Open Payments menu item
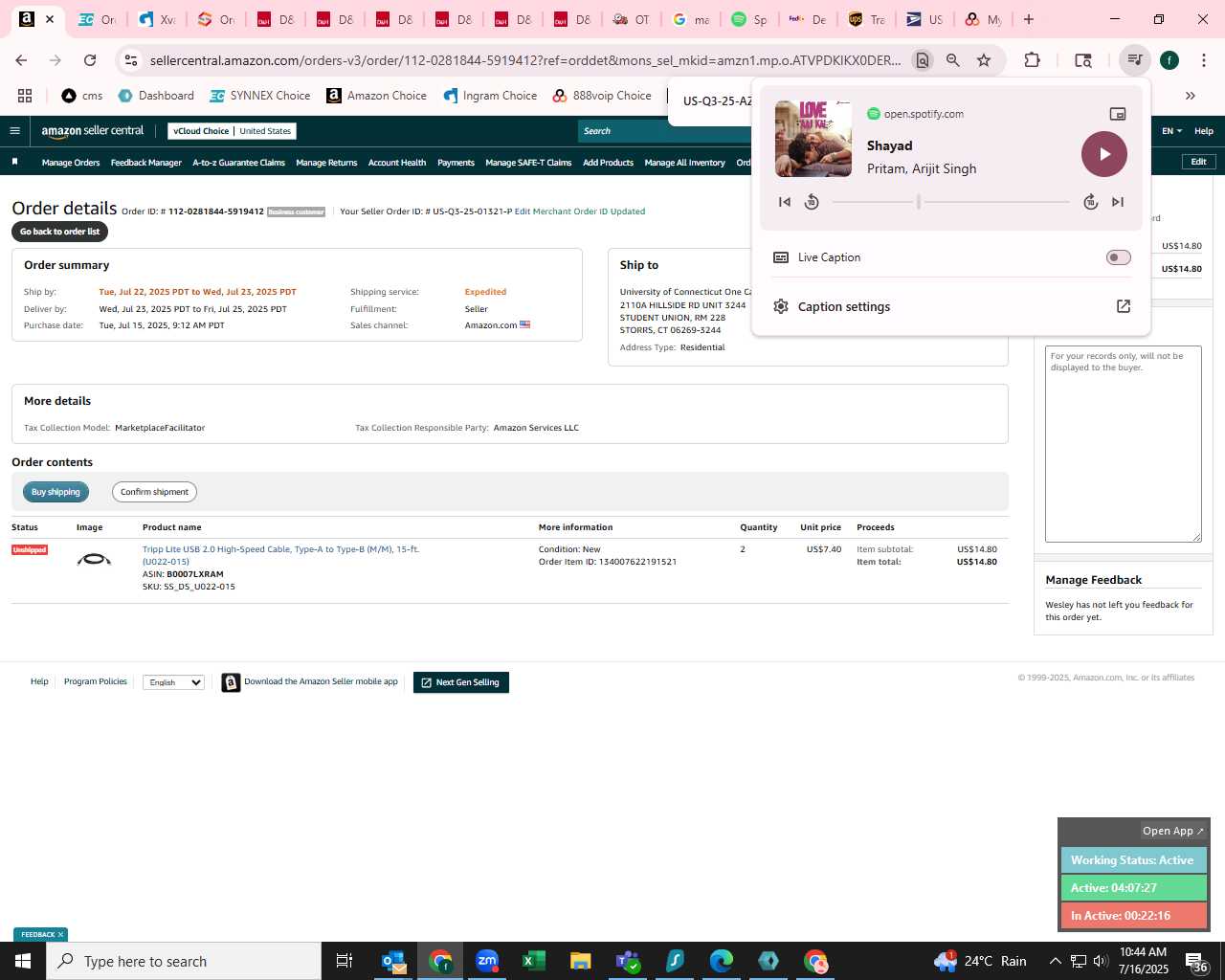The height and width of the screenshot is (980, 1225). 456,163
